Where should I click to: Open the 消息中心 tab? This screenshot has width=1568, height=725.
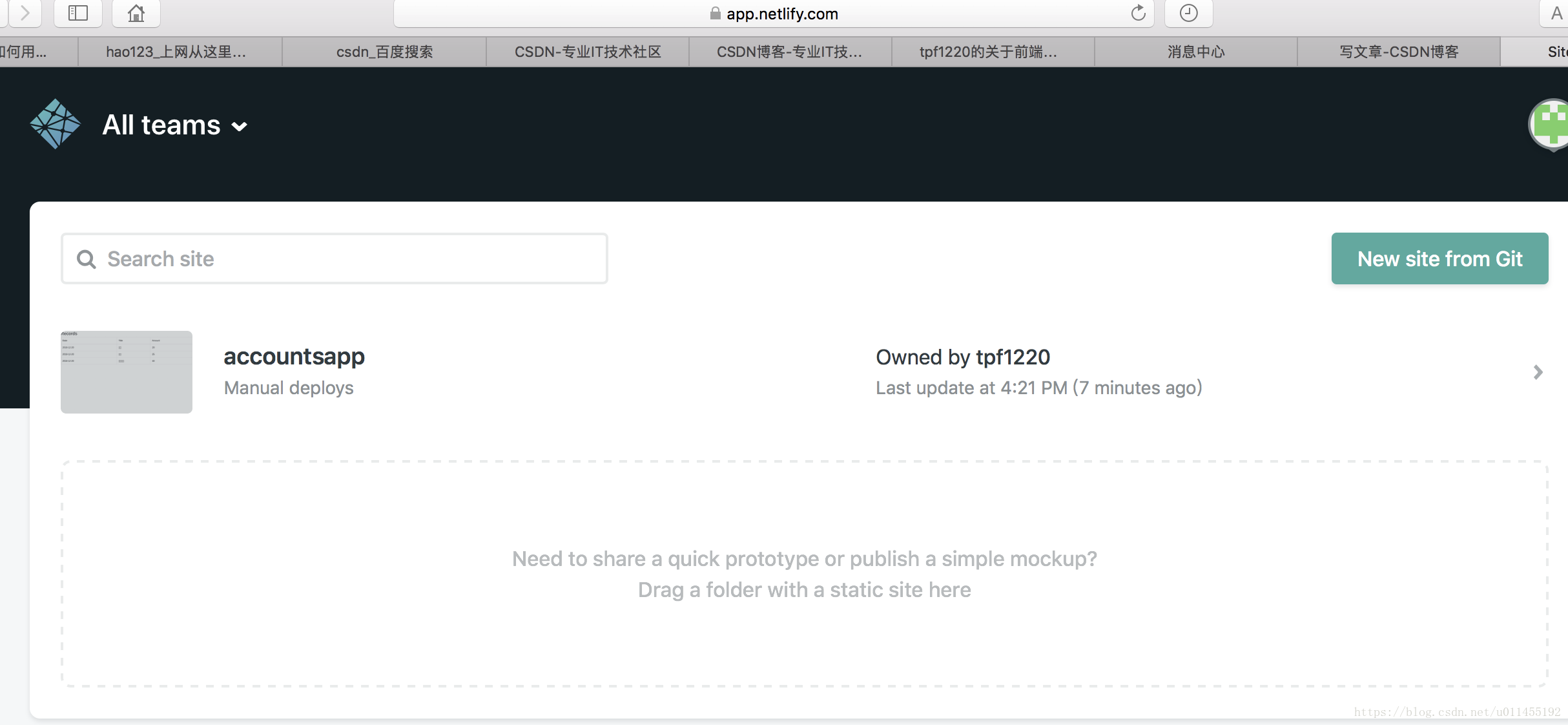1195,52
